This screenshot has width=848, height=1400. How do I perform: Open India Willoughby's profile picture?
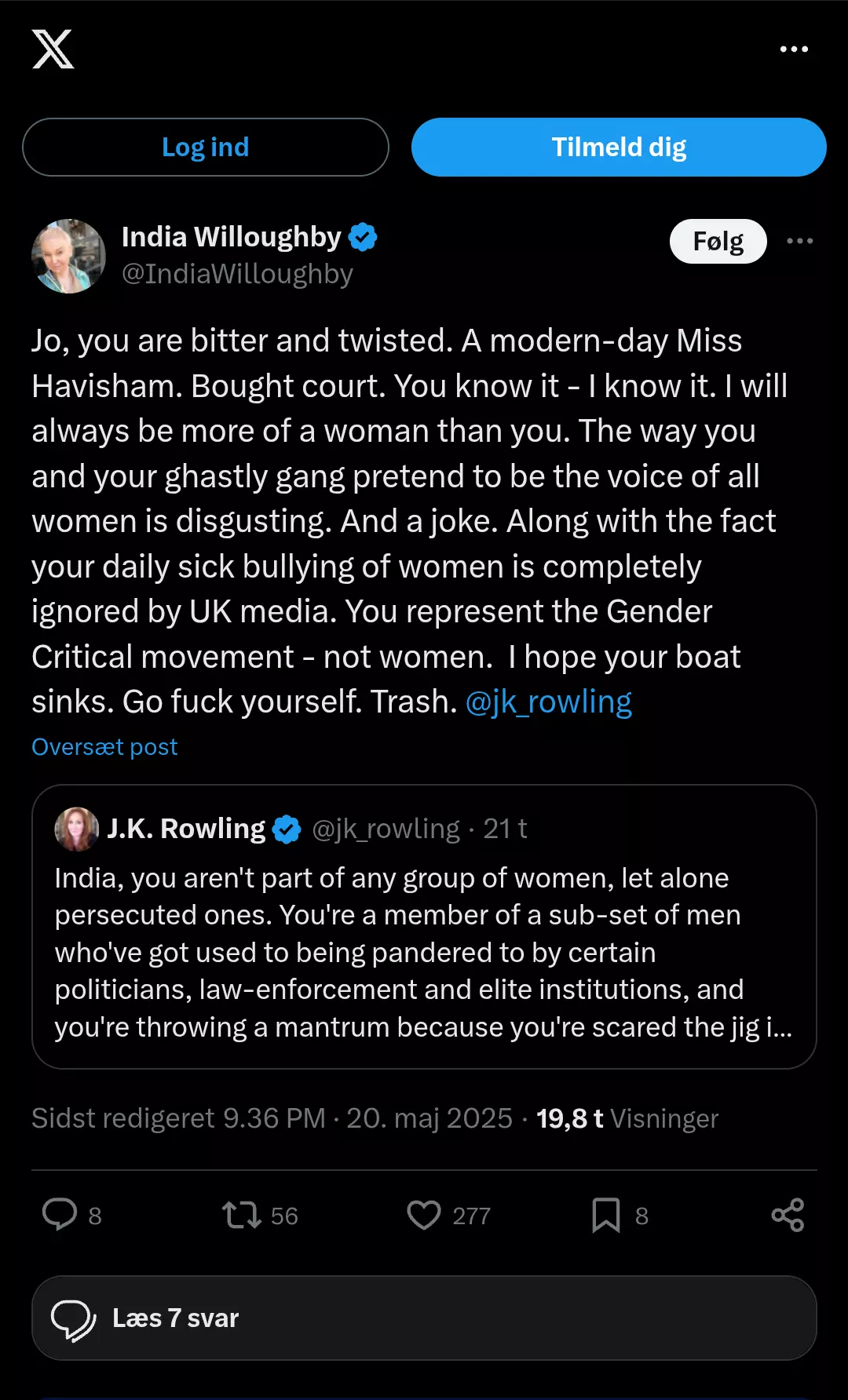pyautogui.click(x=68, y=257)
